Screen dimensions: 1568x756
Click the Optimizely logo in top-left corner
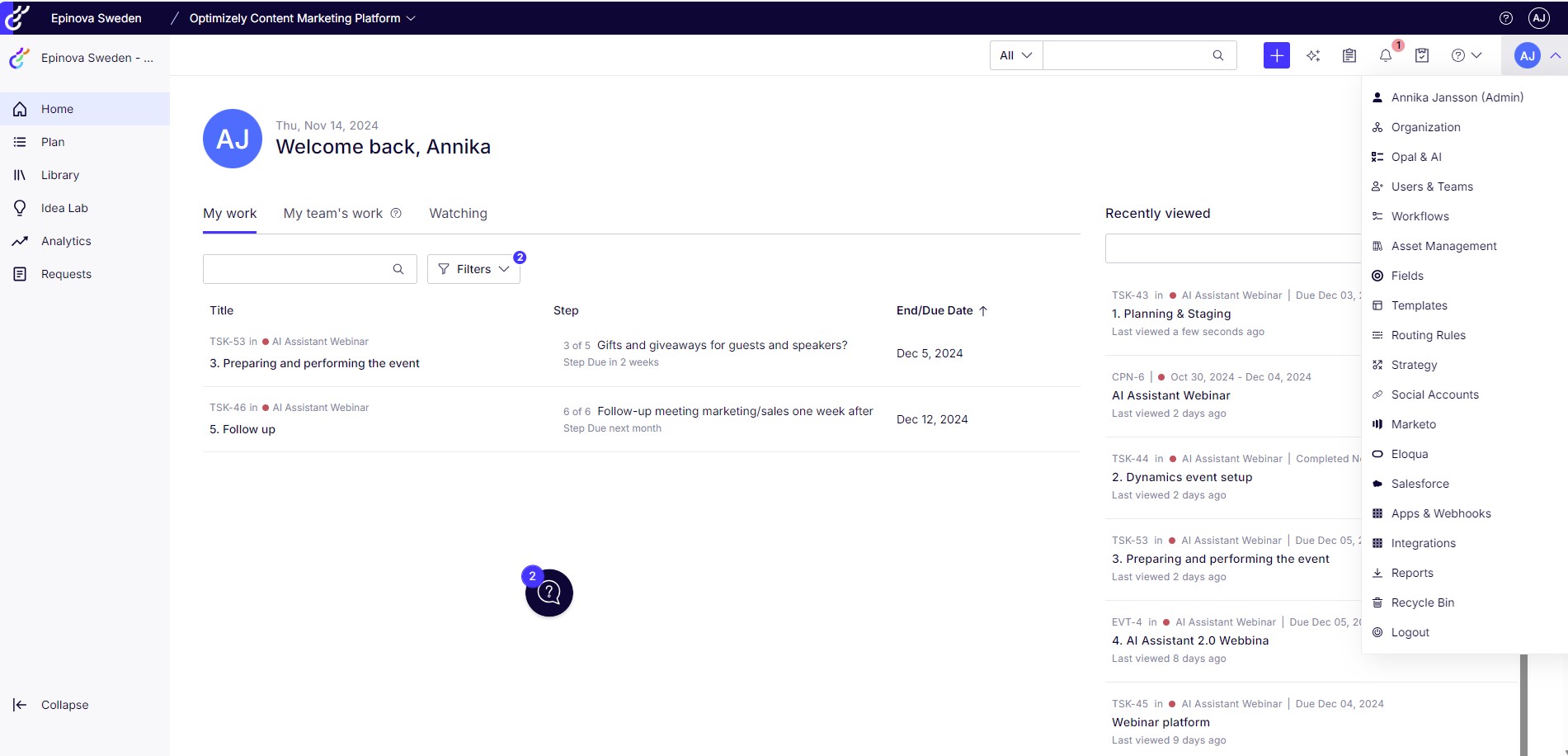tap(17, 17)
